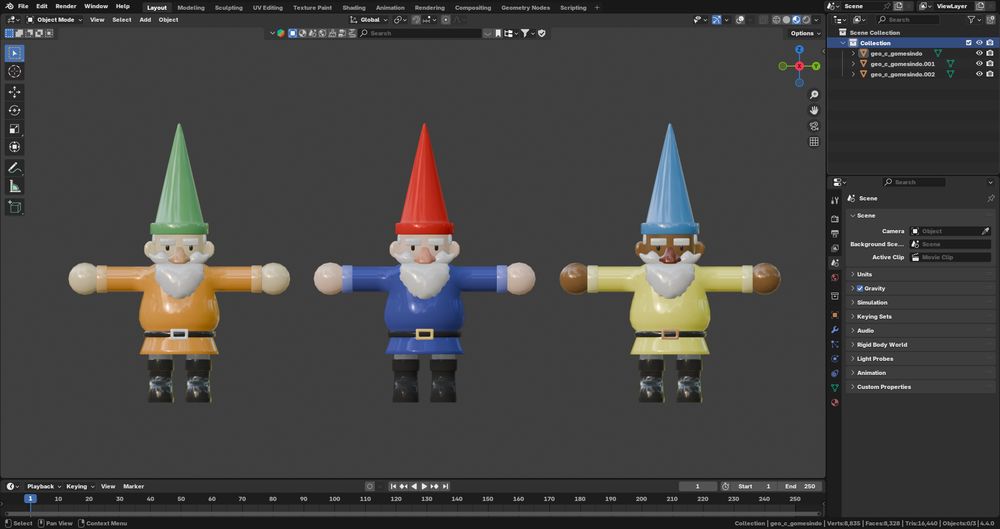Select the Move tool in toolbar
This screenshot has height=529, width=1000.
coord(15,92)
